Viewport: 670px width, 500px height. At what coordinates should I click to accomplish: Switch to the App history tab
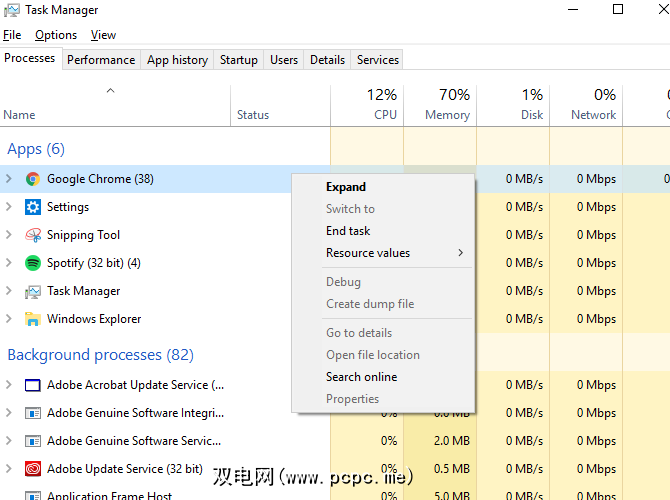(x=177, y=60)
